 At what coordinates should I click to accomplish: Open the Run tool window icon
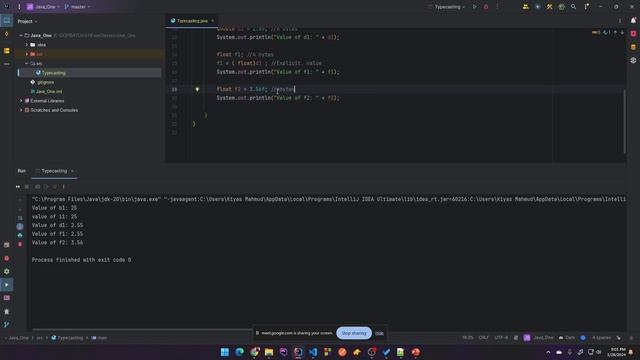coord(7,285)
